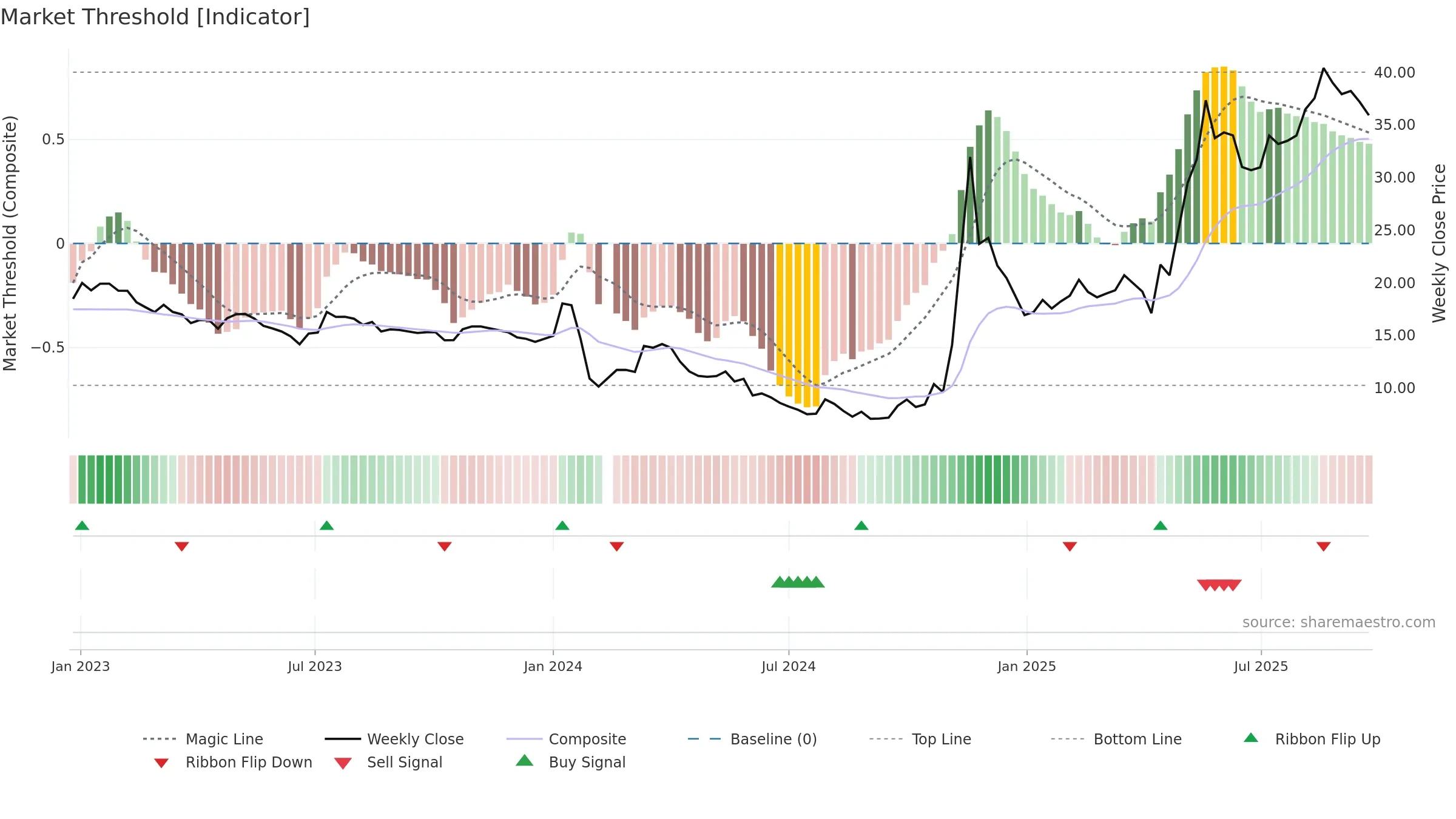Click the Jan 2024 x-axis label

tap(553, 667)
